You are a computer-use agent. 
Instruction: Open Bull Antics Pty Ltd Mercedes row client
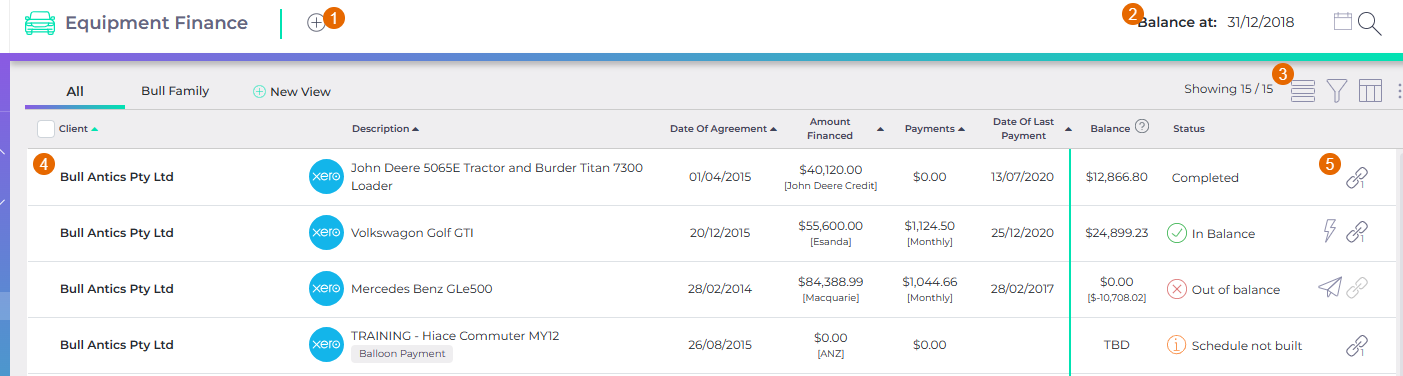coord(117,289)
